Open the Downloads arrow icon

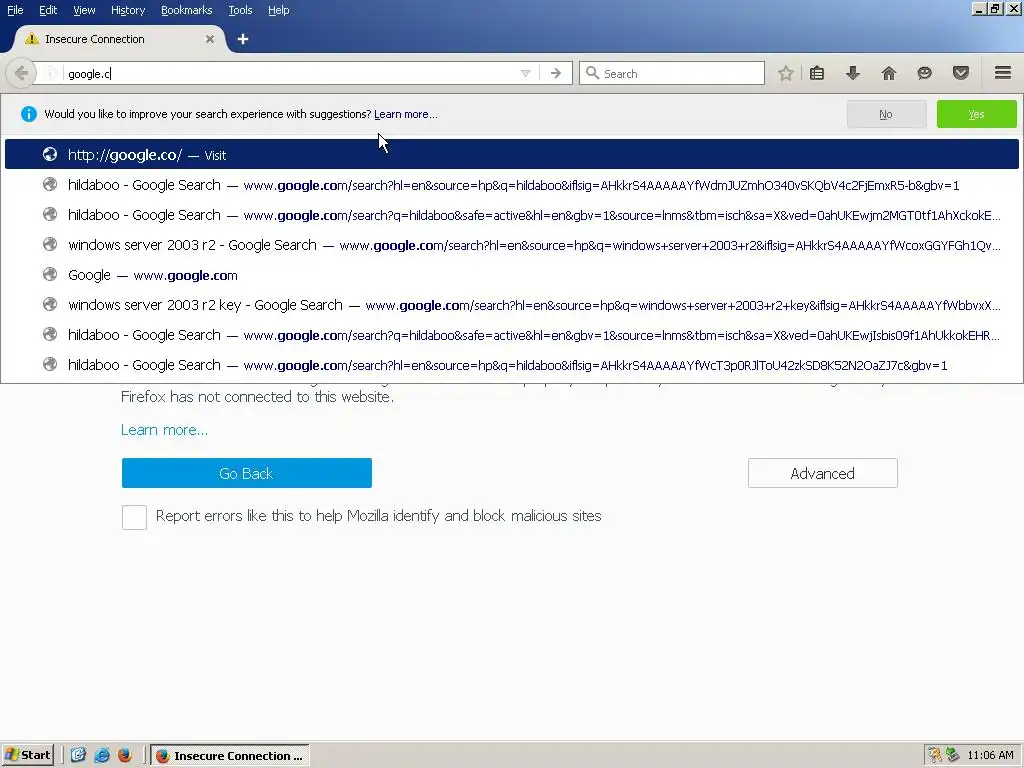853,73
